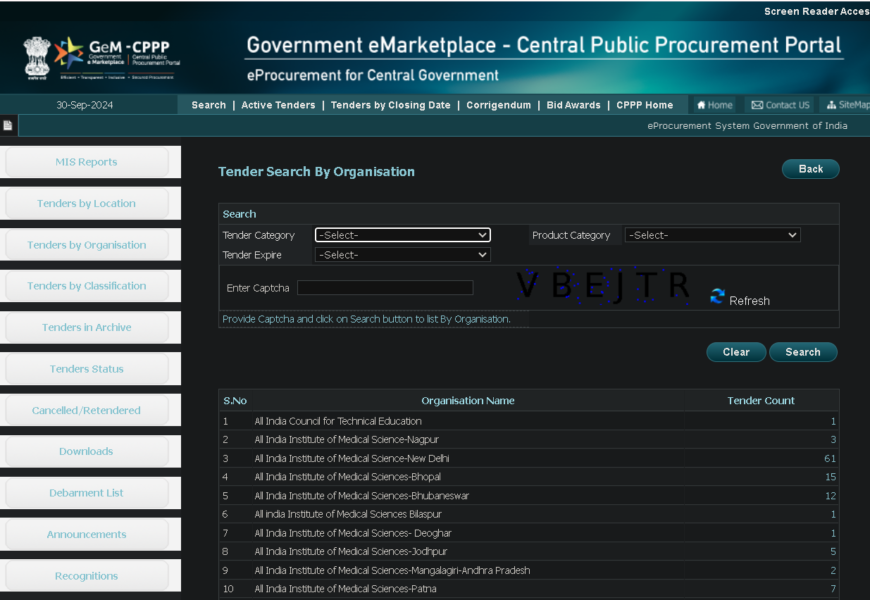Click the Home icon in top bar
870x600 pixels.
click(714, 105)
